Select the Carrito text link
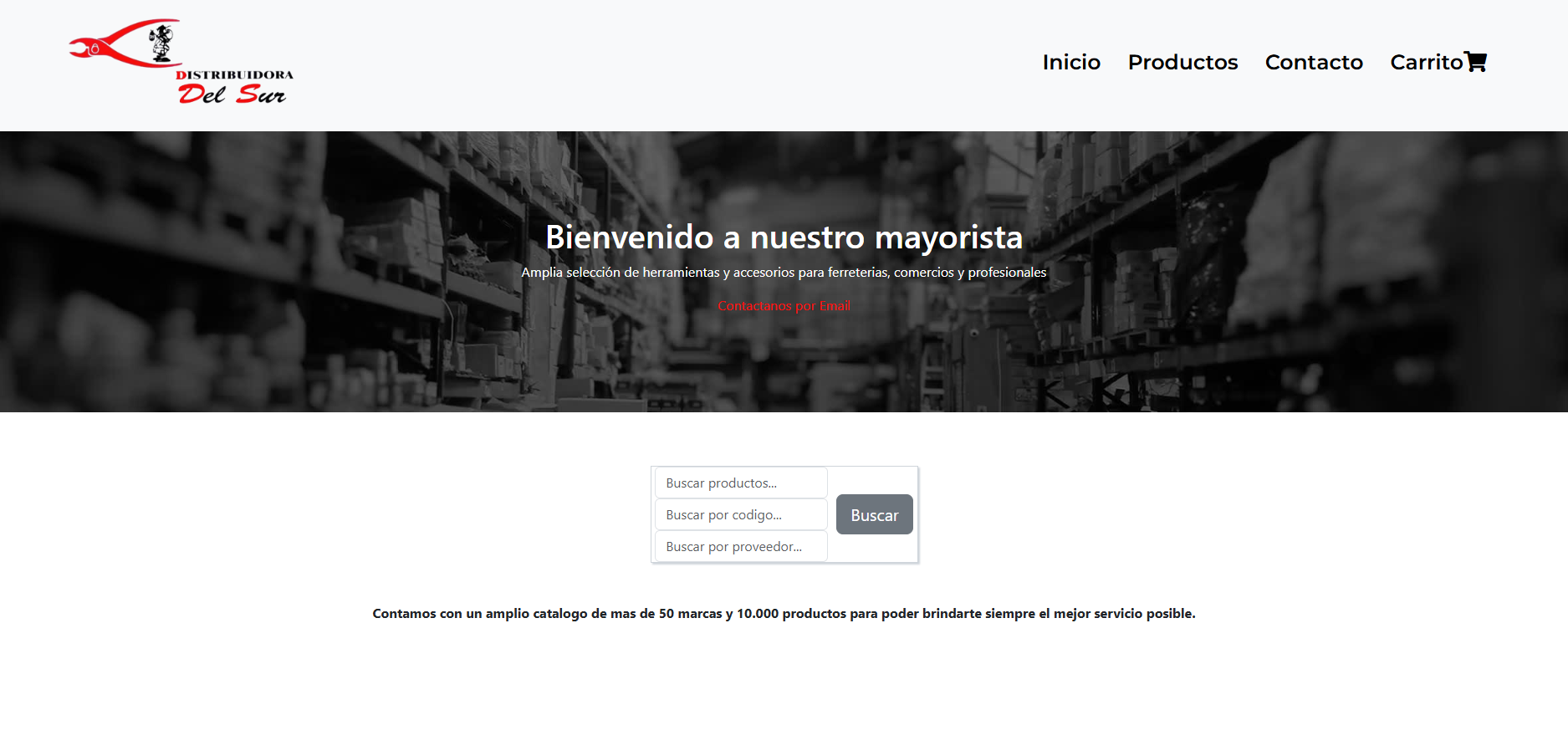This screenshot has width=1568, height=756. (1425, 62)
